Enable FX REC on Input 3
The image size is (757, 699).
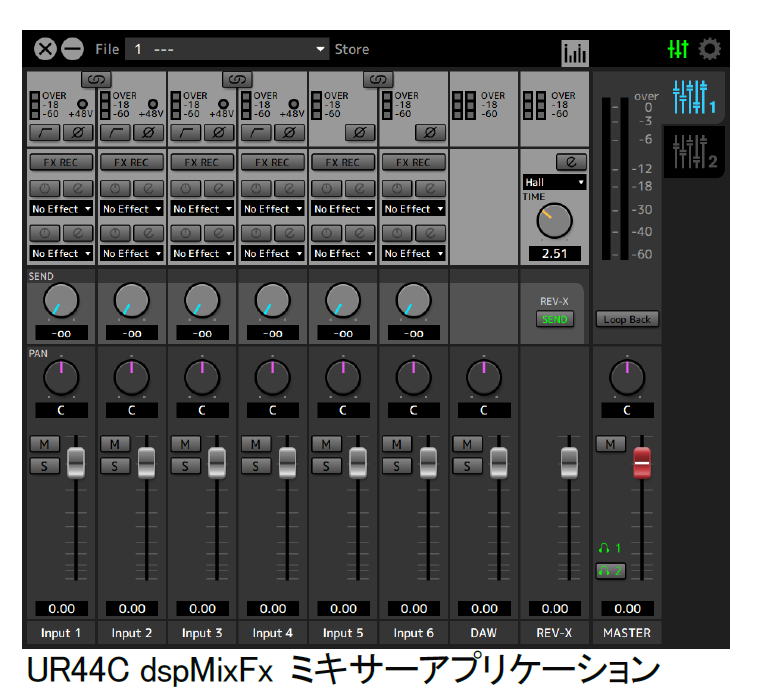202,162
